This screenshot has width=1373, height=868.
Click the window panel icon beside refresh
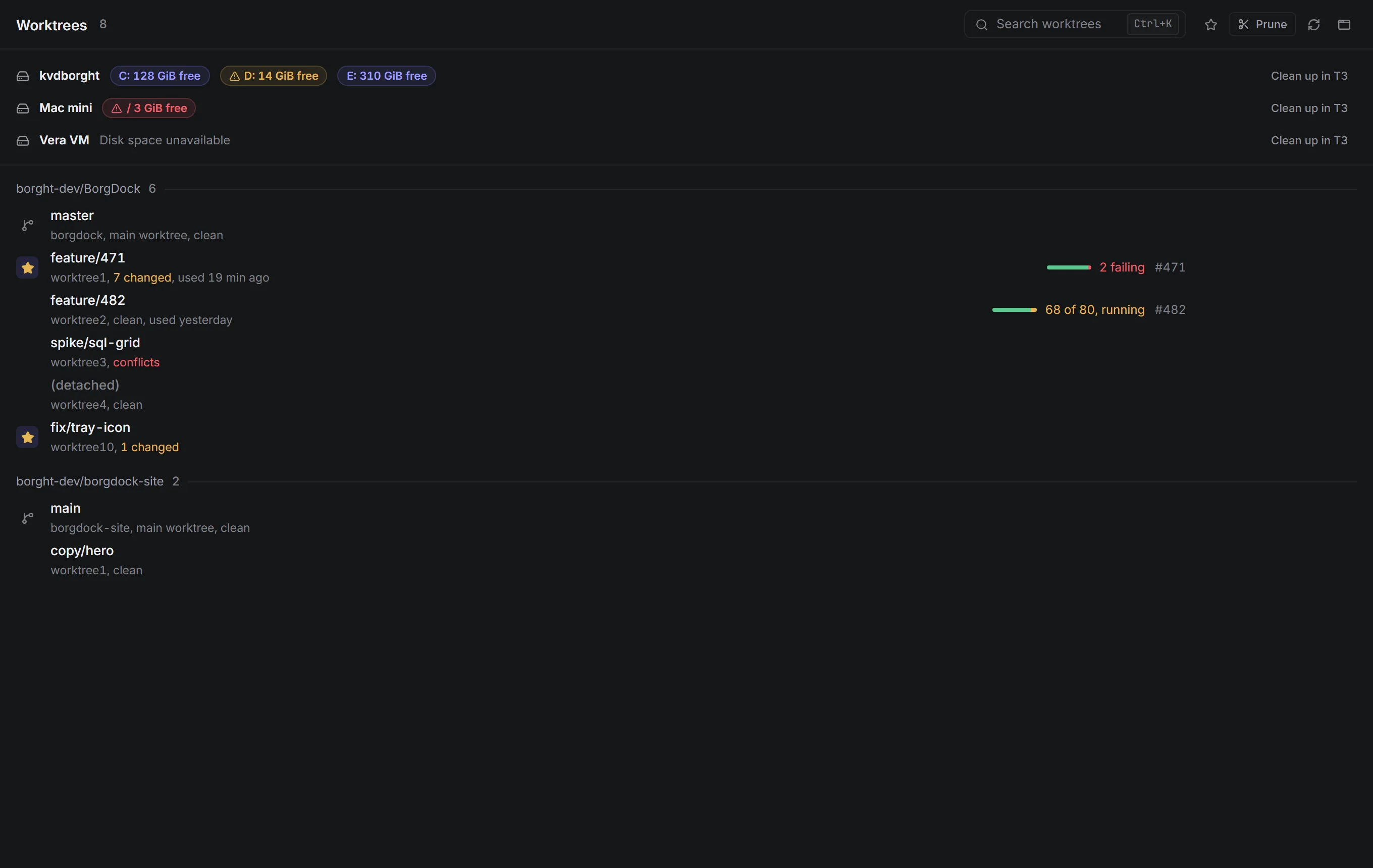(1344, 25)
